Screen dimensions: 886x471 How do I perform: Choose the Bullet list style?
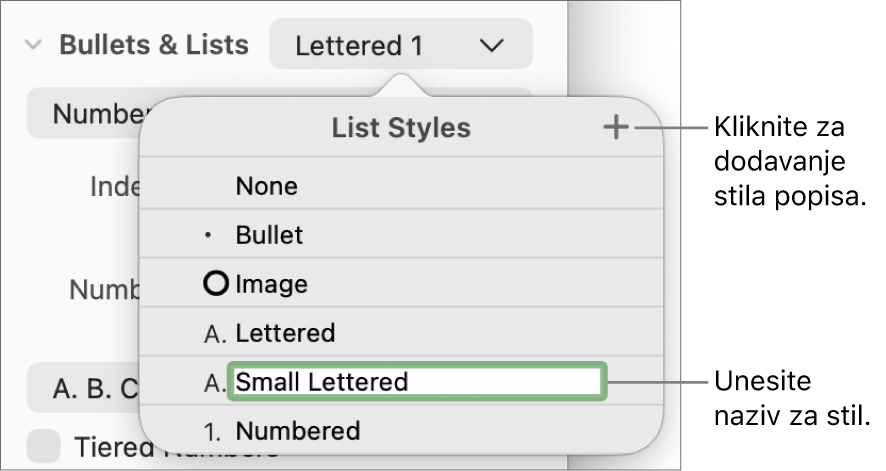coord(270,235)
